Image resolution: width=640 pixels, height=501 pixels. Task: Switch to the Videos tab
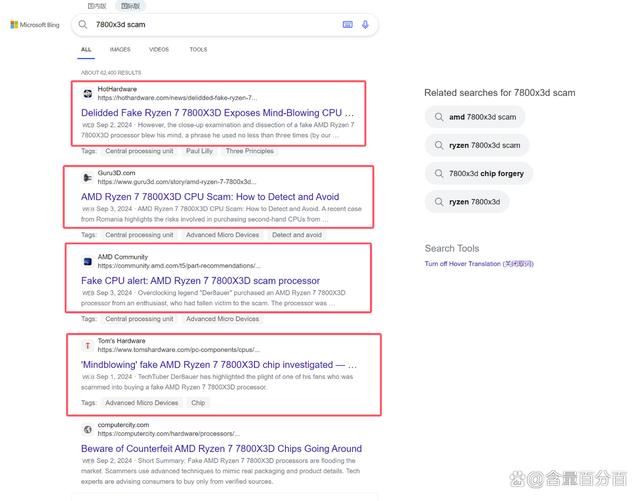159,49
